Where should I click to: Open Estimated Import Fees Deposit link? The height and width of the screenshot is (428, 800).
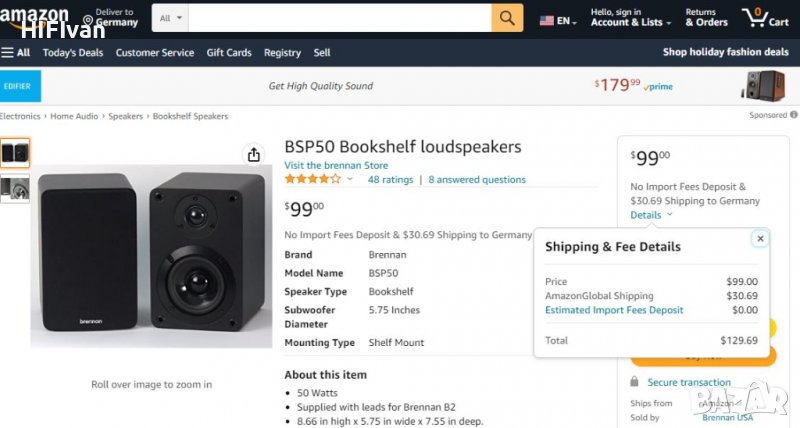(x=614, y=310)
